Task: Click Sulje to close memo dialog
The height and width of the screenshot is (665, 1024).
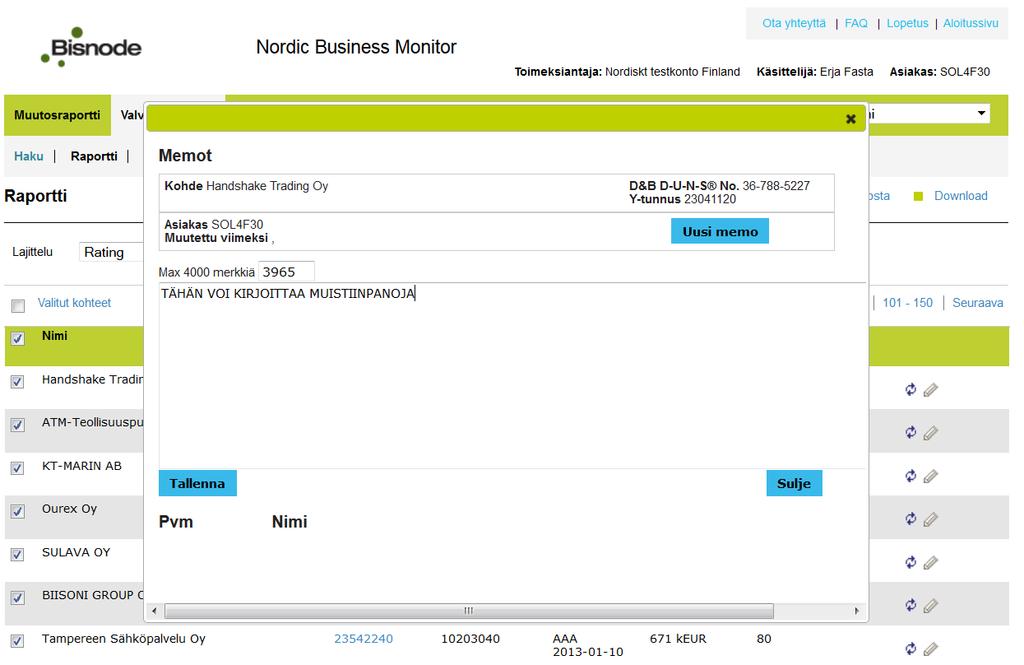Action: point(793,483)
